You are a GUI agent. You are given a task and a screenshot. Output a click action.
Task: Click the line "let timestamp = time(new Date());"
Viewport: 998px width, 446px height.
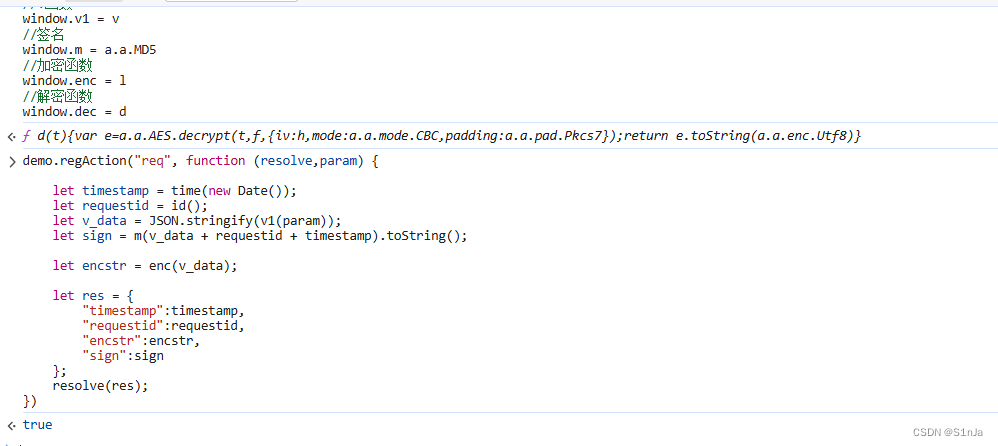pyautogui.click(x=175, y=191)
